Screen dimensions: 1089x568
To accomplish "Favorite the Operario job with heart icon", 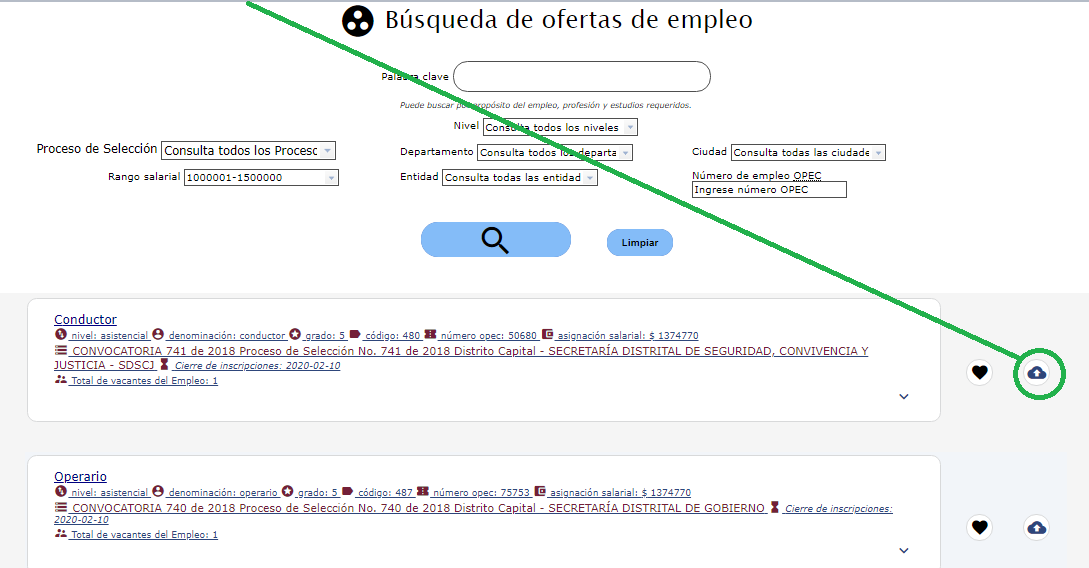I will coord(980,527).
